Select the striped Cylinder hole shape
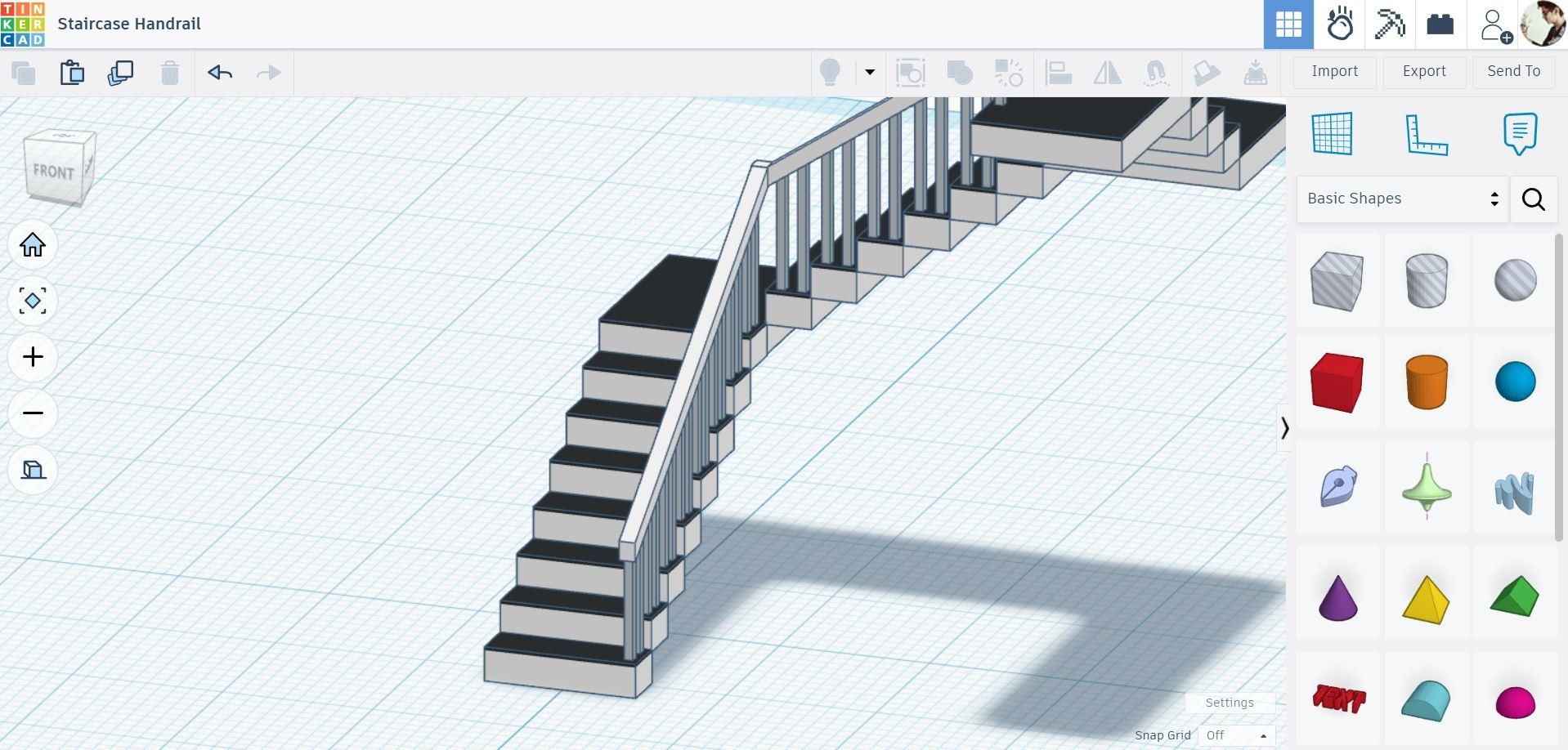The width and height of the screenshot is (1568, 750). click(1427, 281)
